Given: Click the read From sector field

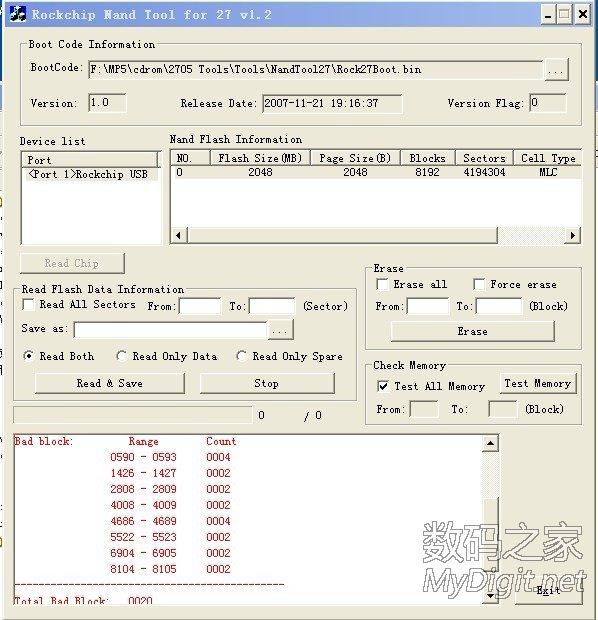Looking at the screenshot, I should (200, 306).
